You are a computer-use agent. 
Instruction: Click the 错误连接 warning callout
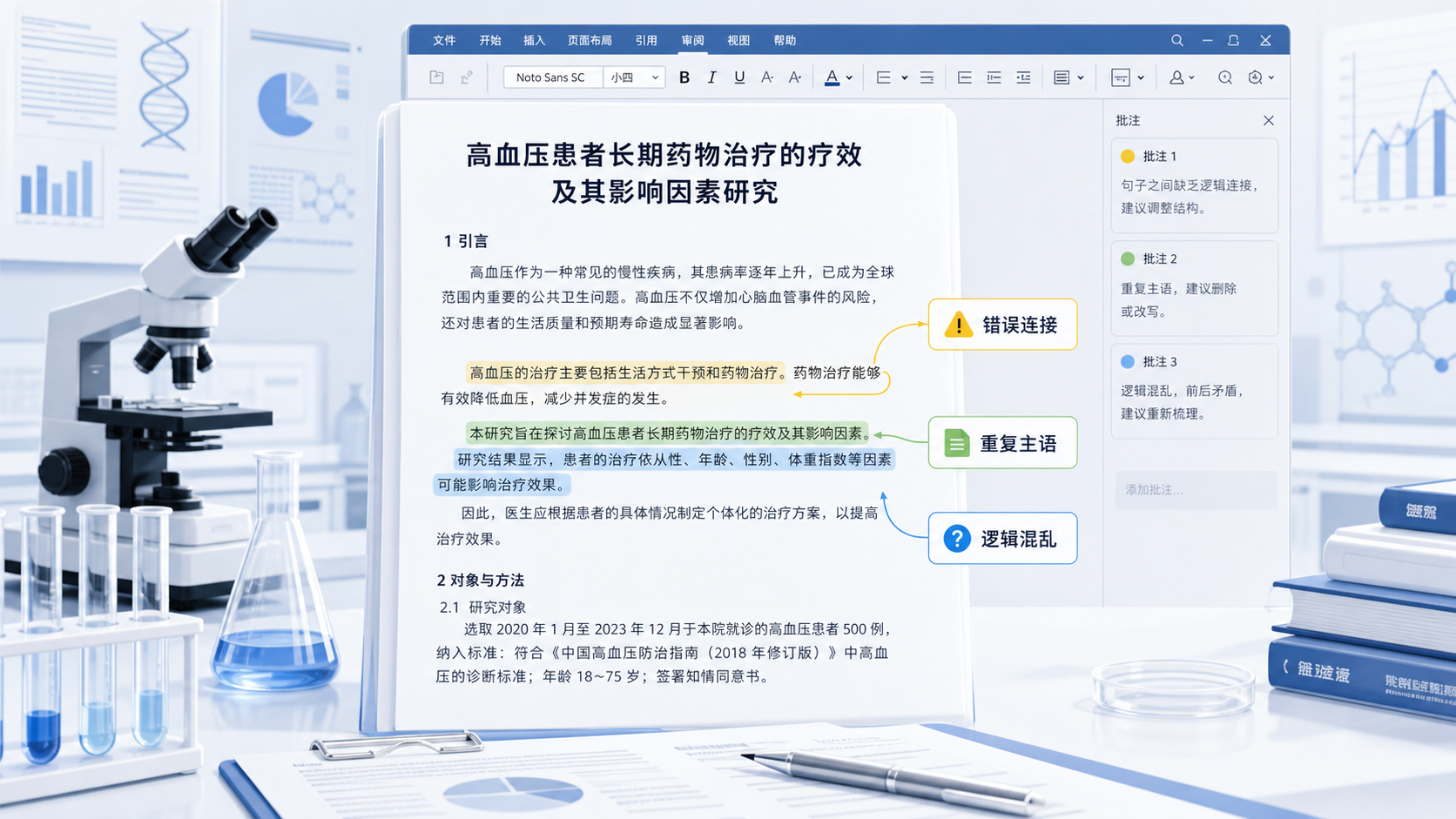coord(1002,325)
